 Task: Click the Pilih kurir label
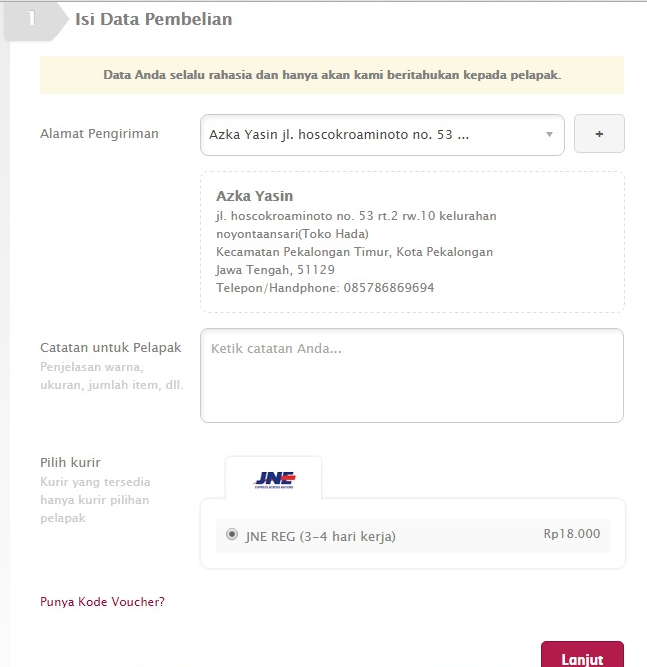pyautogui.click(x=70, y=462)
